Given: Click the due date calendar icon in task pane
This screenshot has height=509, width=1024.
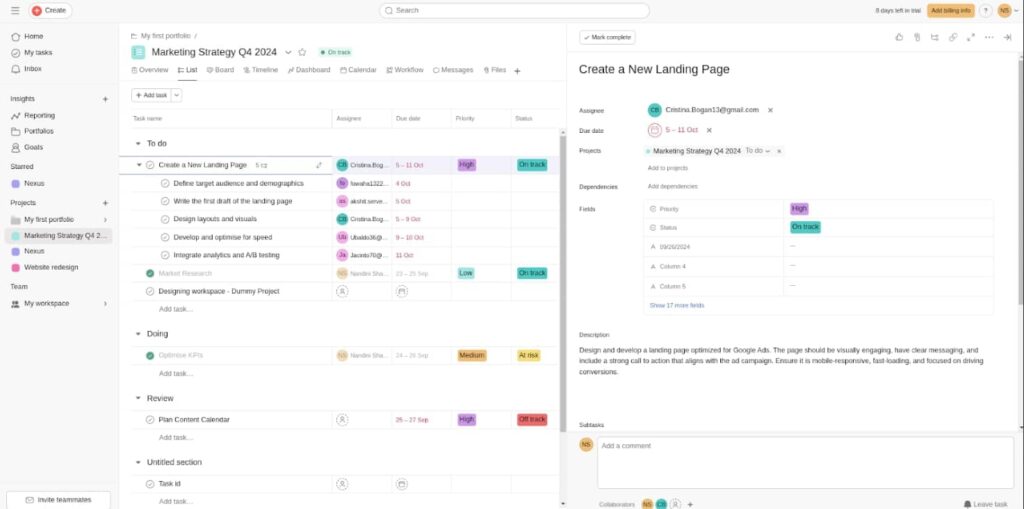Looking at the screenshot, I should (654, 130).
